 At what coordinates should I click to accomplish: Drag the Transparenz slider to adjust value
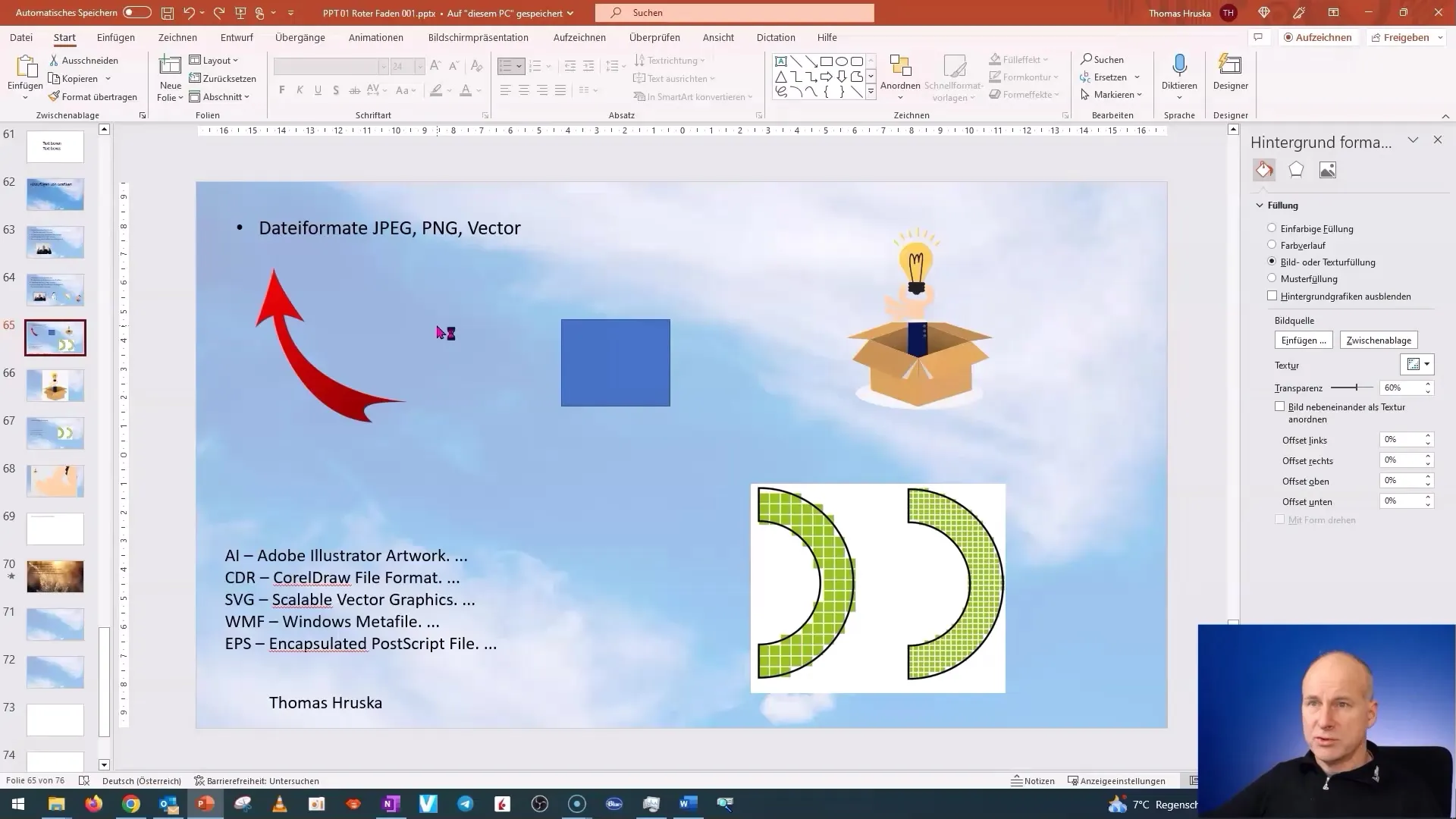point(1357,387)
